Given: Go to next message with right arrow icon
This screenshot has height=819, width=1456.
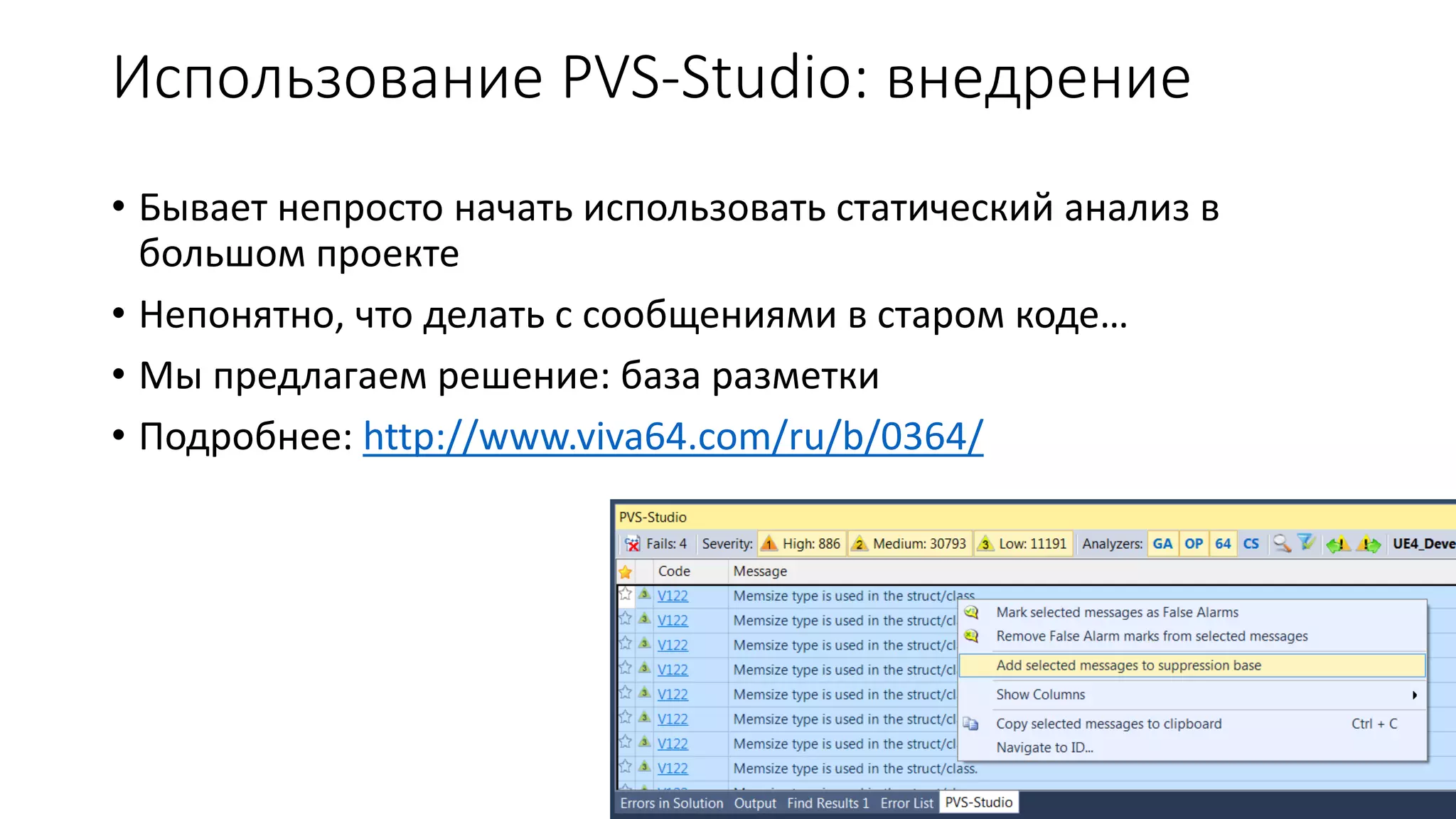Looking at the screenshot, I should [1369, 545].
